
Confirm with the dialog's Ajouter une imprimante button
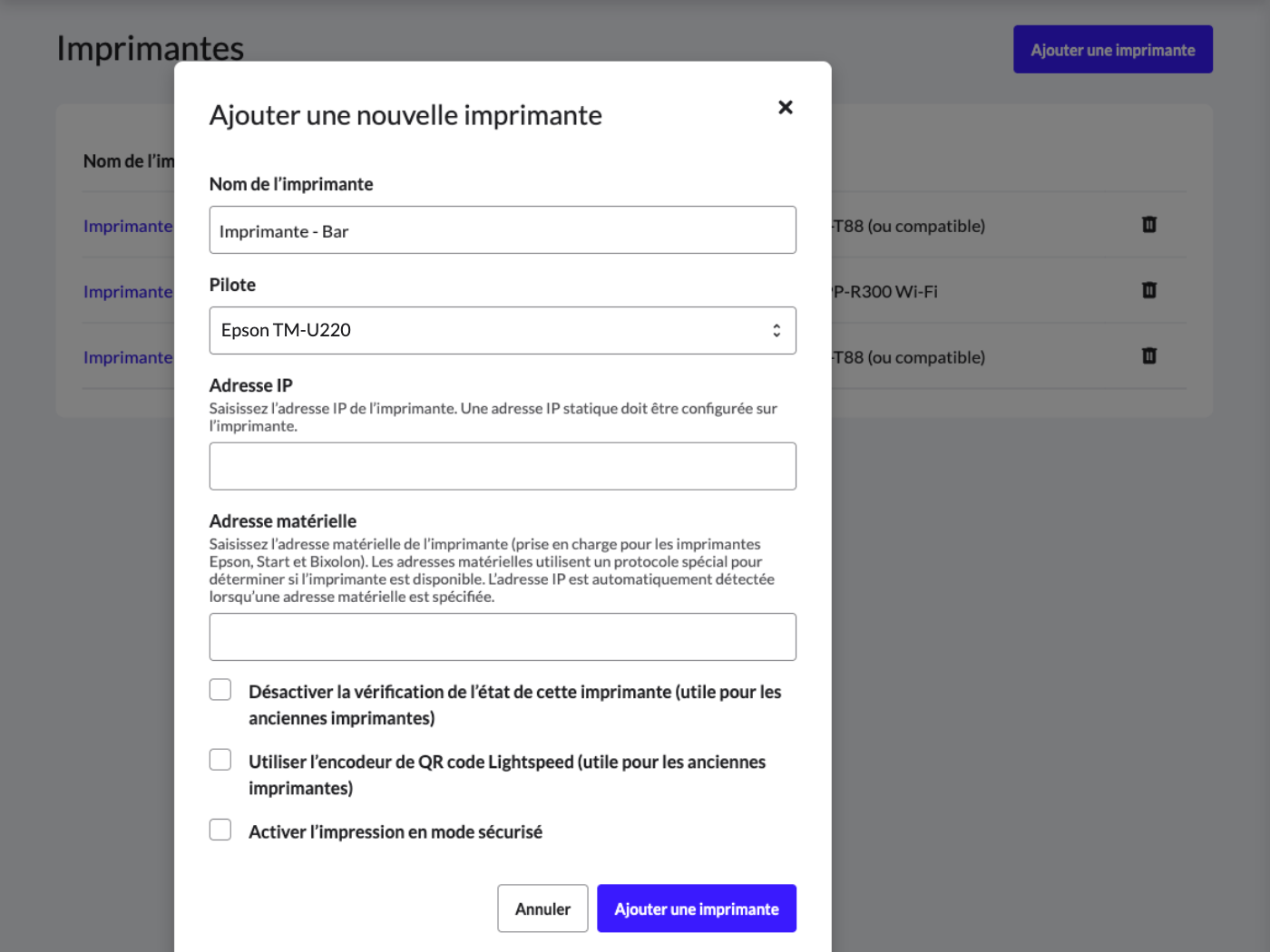pyautogui.click(x=697, y=908)
